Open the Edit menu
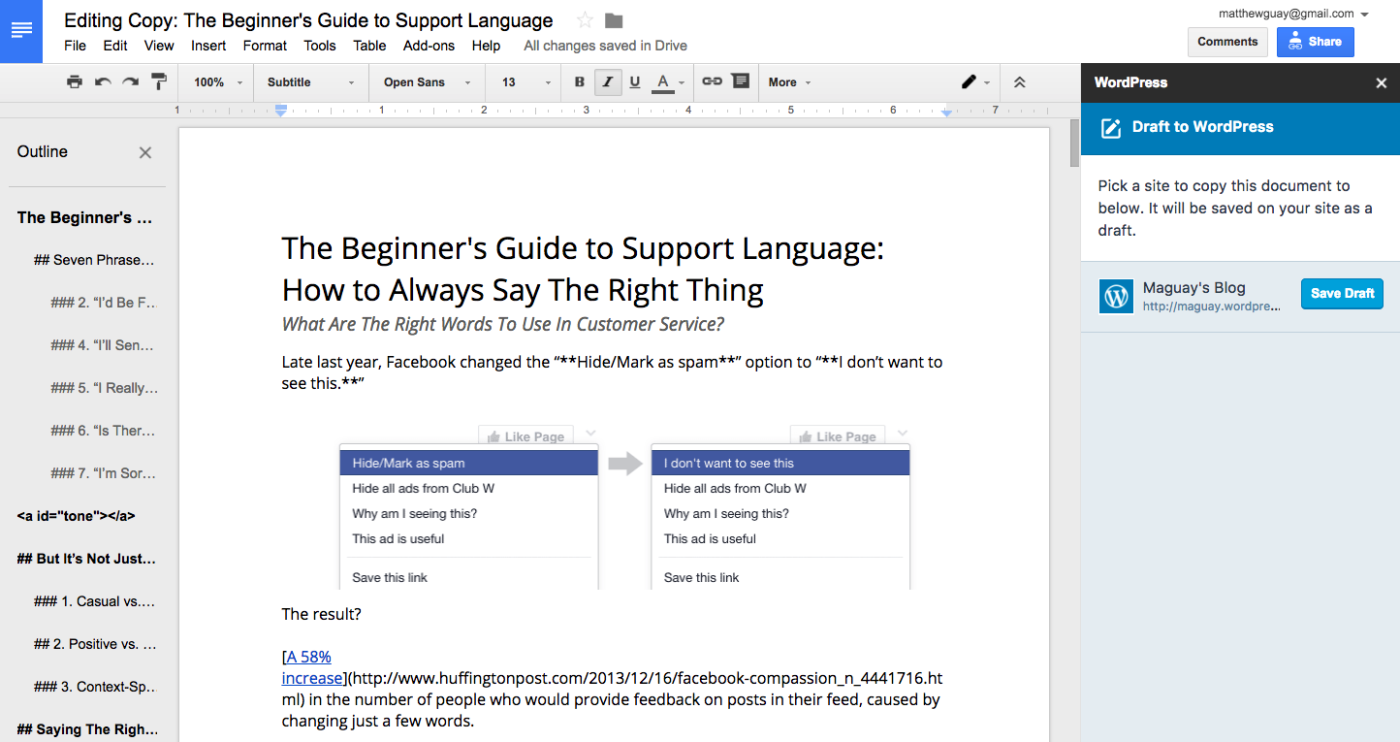This screenshot has height=742, width=1400. point(115,45)
